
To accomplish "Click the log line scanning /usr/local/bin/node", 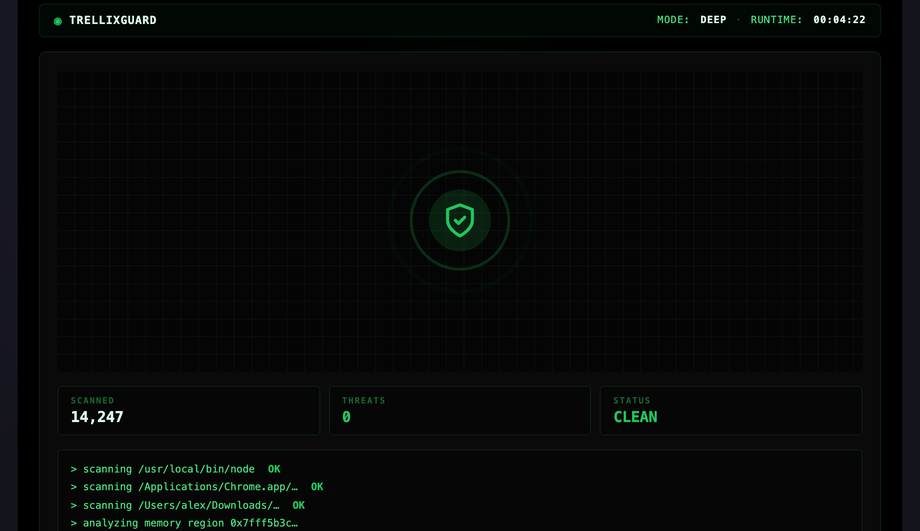I will 175,469.
